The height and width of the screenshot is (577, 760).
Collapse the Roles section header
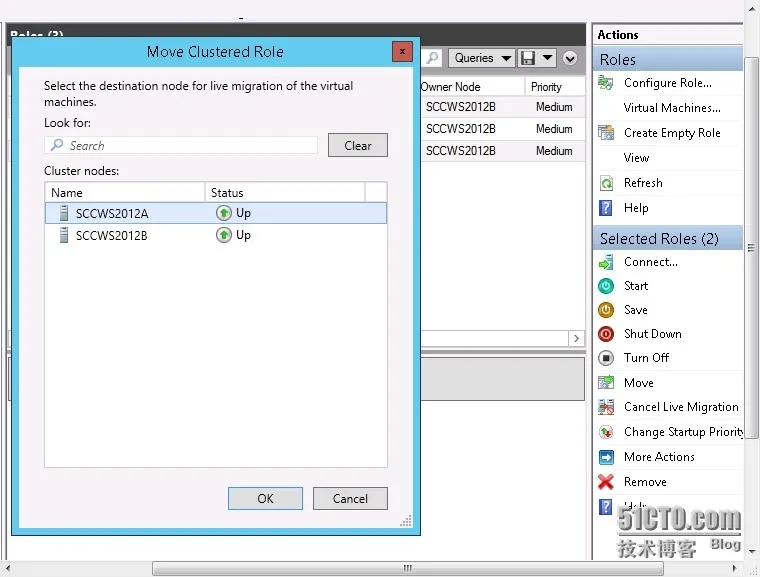[667, 59]
